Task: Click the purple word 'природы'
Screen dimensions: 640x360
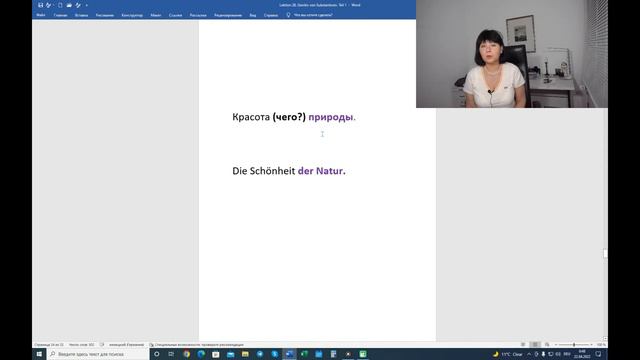Action: [x=331, y=117]
